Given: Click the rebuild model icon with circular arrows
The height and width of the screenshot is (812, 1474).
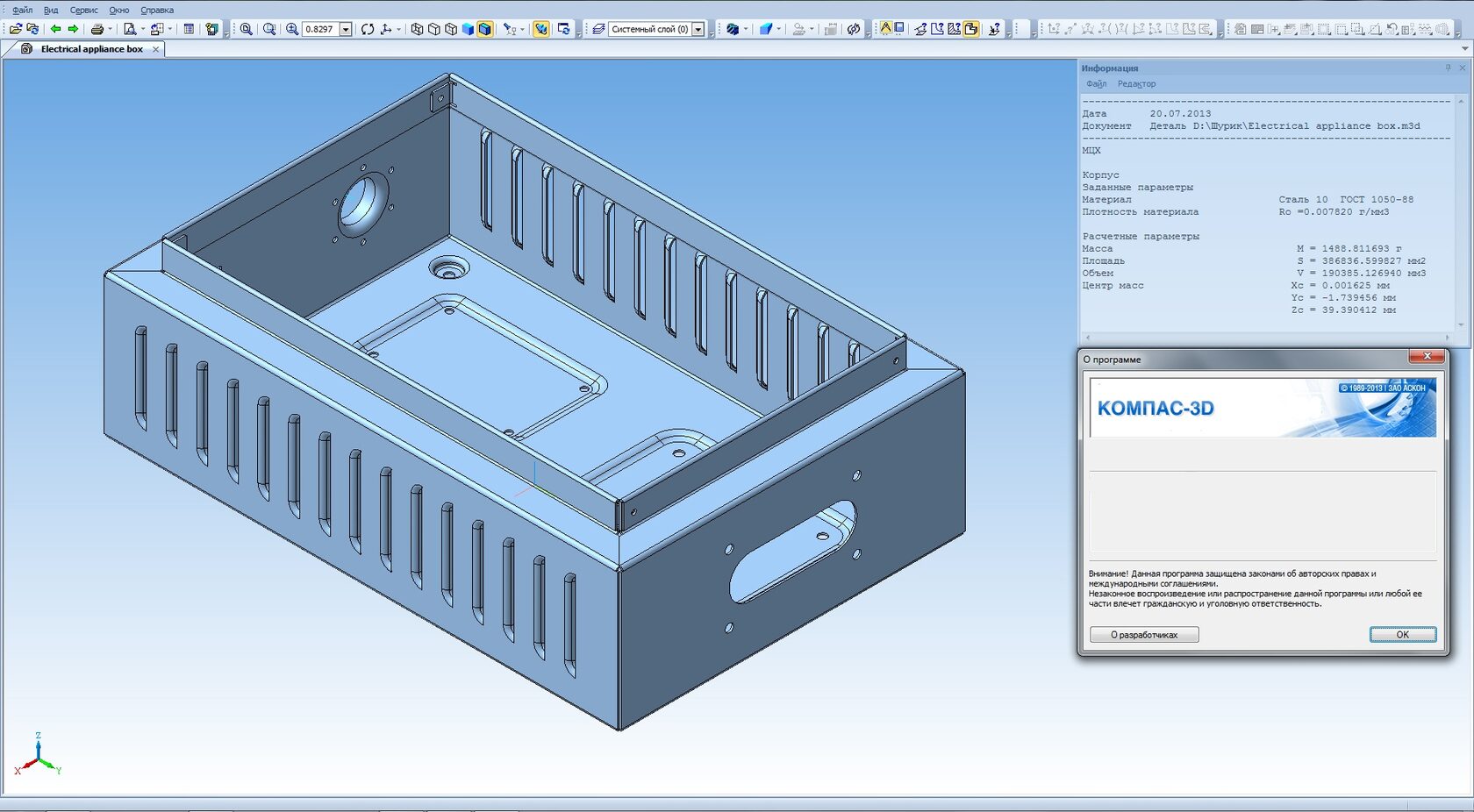Looking at the screenshot, I should click(854, 29).
